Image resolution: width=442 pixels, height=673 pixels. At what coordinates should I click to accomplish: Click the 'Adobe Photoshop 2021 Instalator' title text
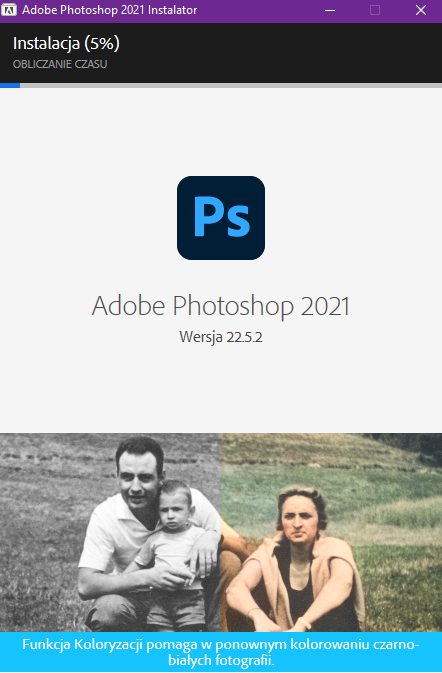110,10
